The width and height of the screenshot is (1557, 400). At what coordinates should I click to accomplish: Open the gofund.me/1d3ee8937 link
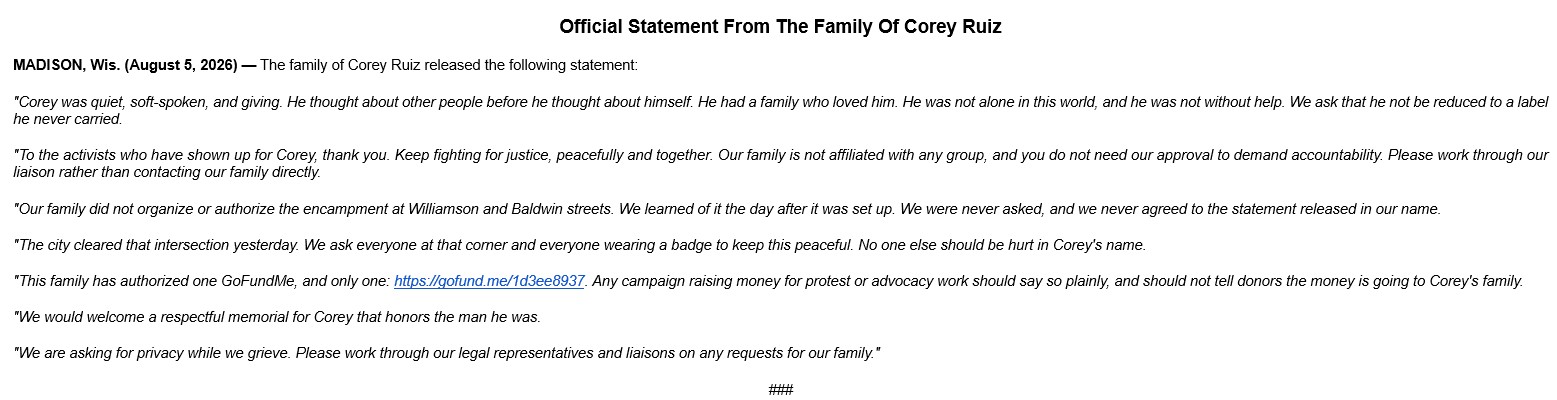(489, 281)
